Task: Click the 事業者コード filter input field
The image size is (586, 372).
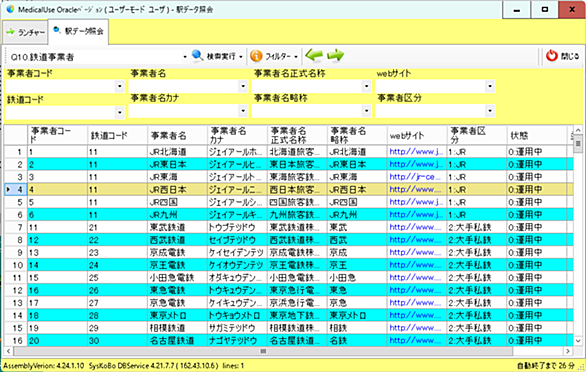Action: point(61,86)
